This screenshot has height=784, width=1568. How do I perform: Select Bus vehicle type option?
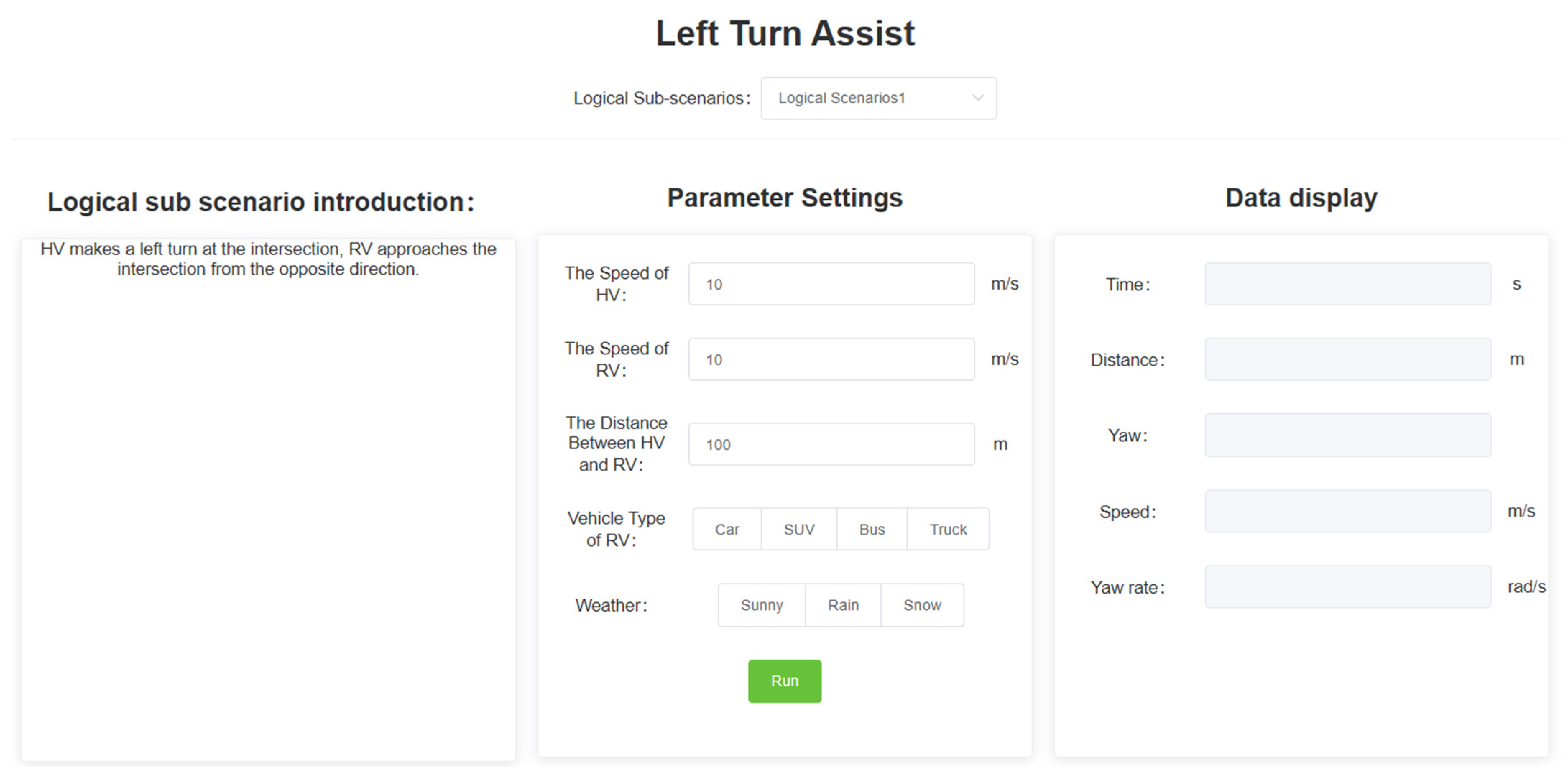872,530
